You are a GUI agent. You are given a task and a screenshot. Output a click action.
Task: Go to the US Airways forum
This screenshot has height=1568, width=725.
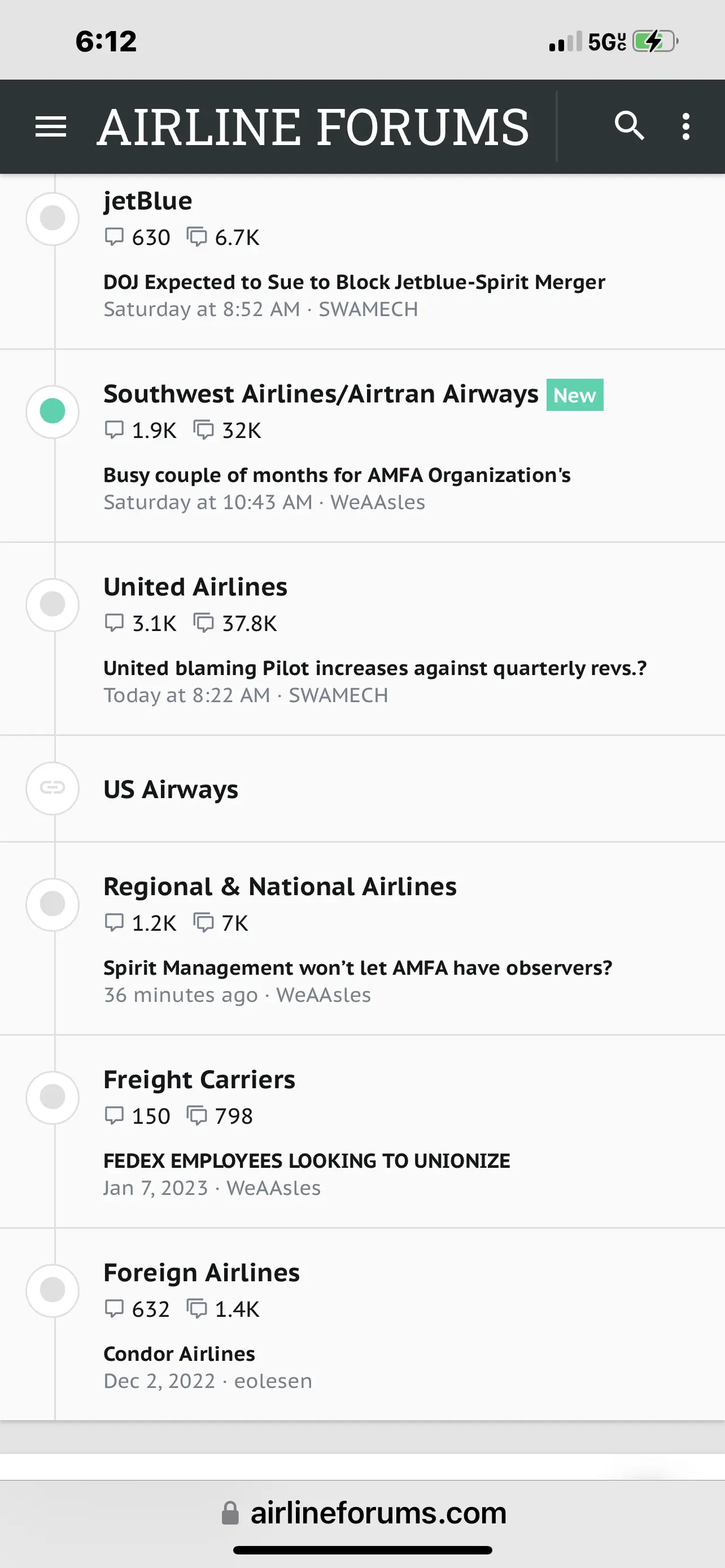(171, 790)
